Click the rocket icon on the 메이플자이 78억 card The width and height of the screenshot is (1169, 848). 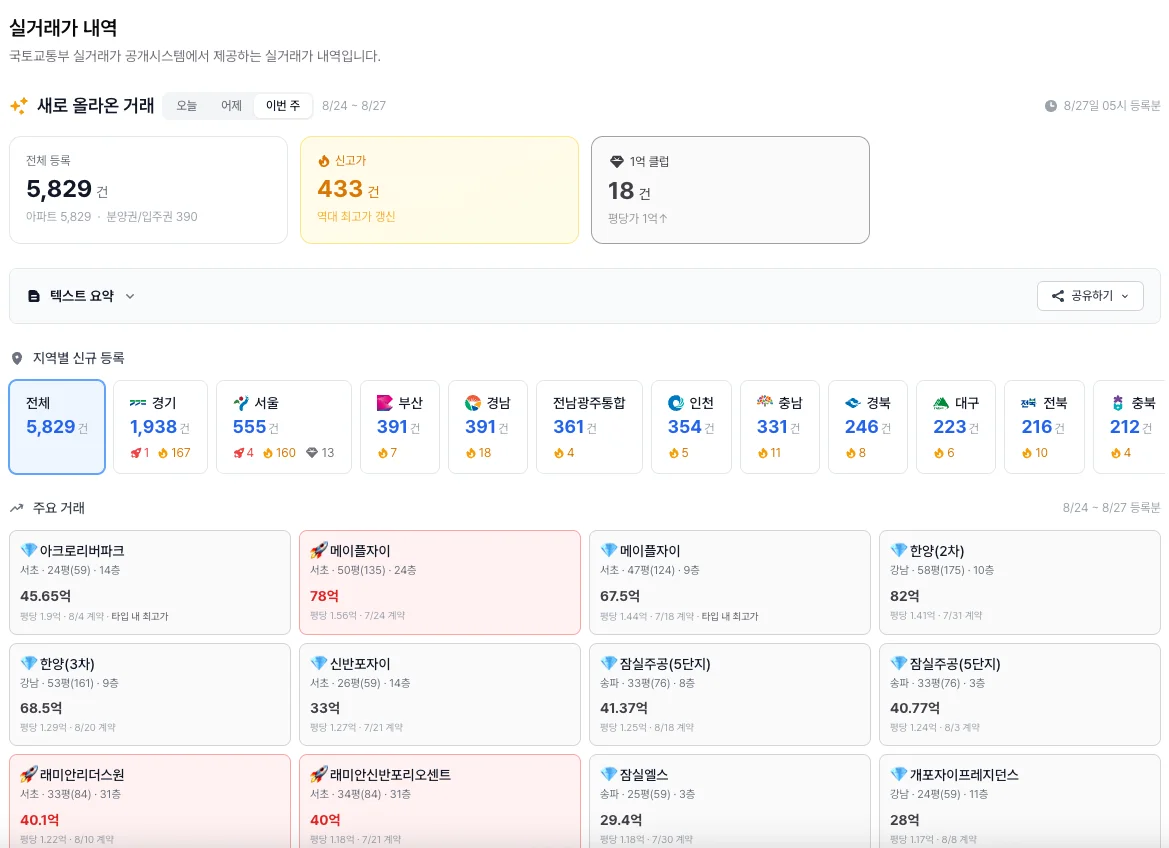[x=319, y=550]
